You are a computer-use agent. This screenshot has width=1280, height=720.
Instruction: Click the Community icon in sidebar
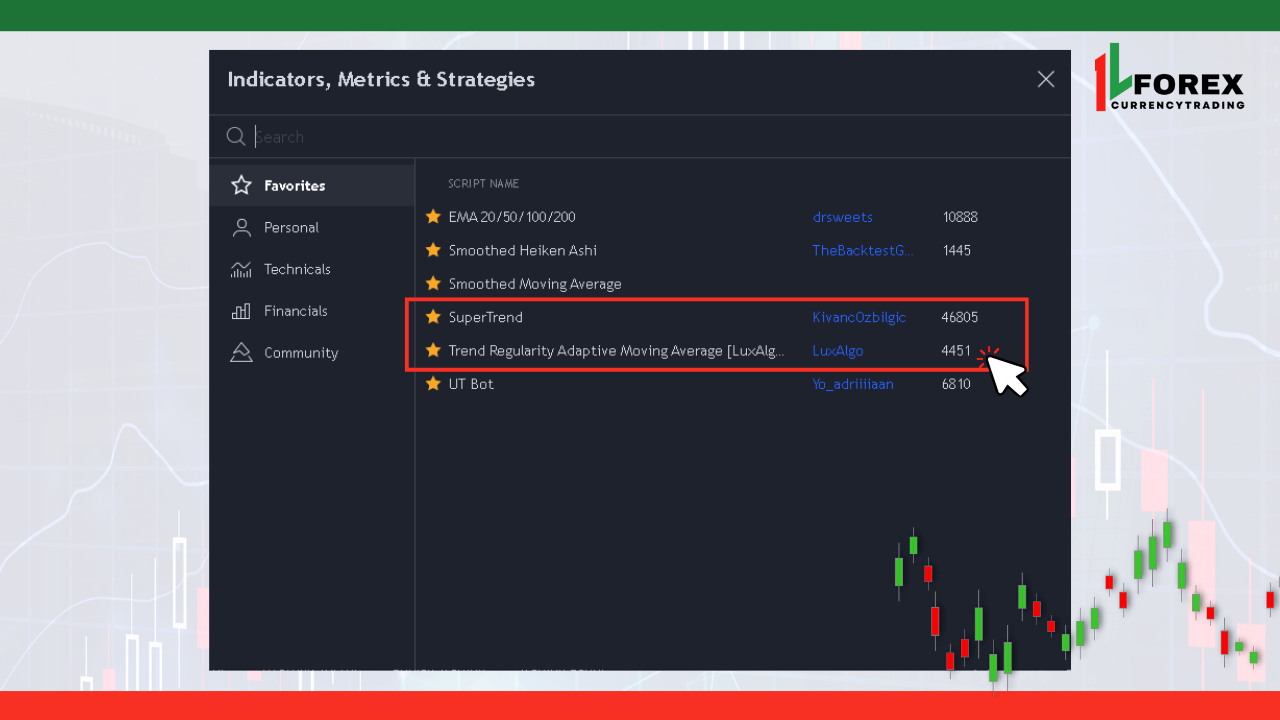click(x=241, y=353)
